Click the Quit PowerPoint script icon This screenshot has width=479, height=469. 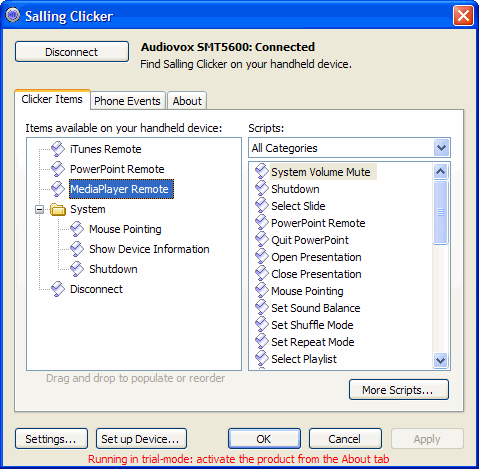tap(262, 239)
